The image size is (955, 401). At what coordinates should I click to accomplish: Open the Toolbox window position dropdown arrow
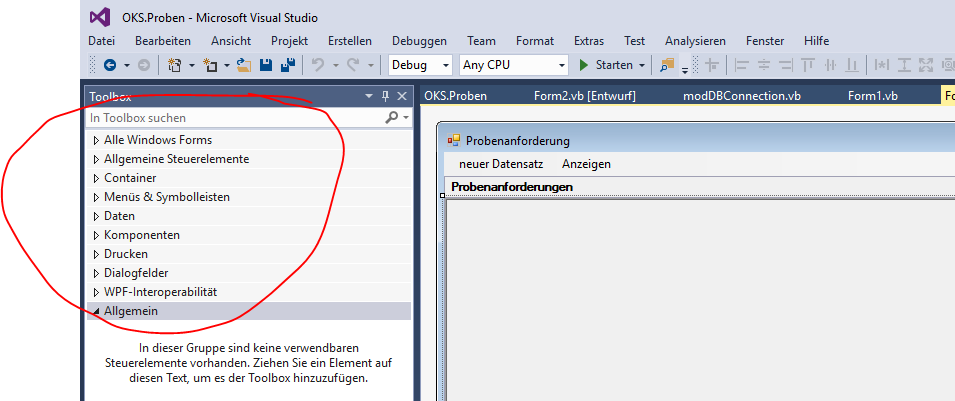coord(368,96)
